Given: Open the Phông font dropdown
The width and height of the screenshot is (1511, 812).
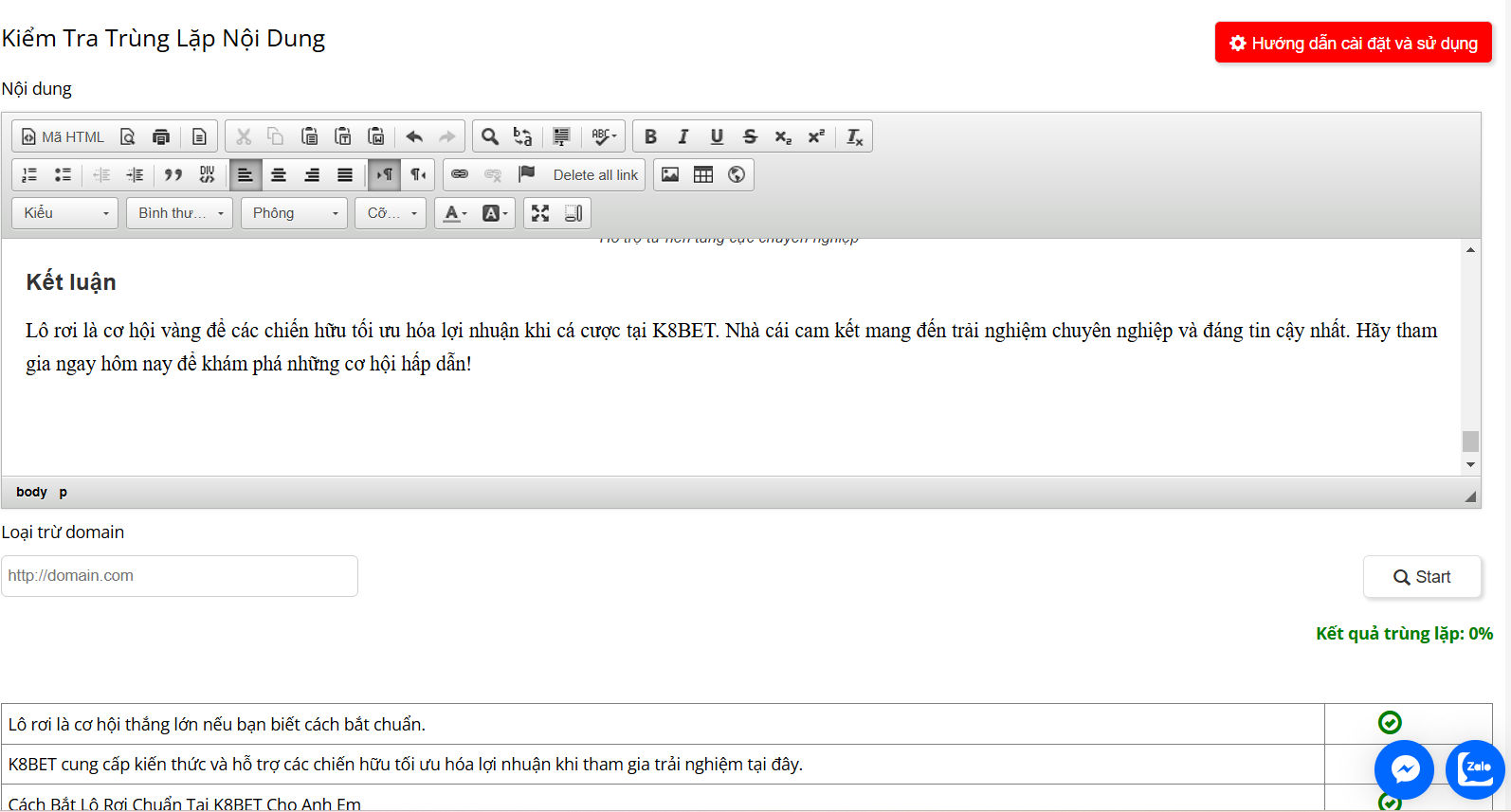Looking at the screenshot, I should pos(295,213).
